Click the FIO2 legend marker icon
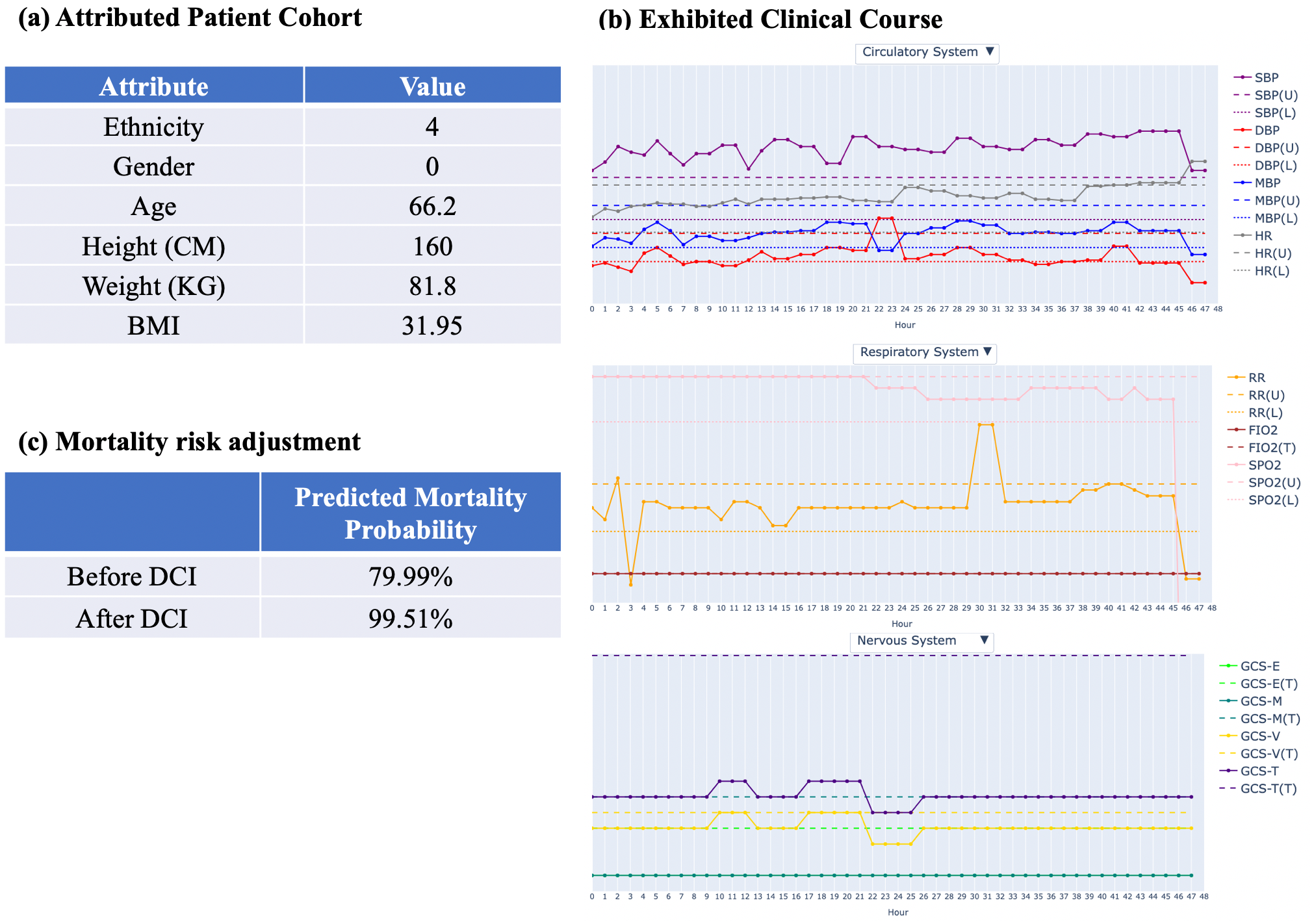 point(1236,431)
